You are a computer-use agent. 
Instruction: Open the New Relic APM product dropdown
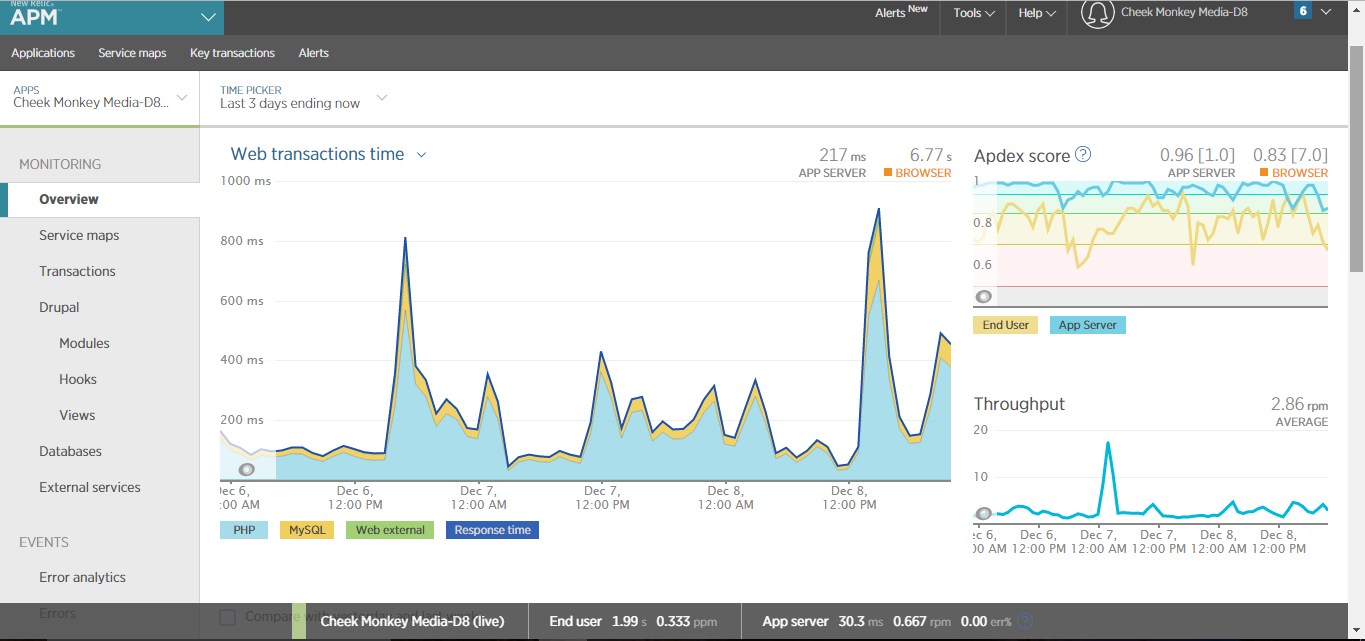208,17
